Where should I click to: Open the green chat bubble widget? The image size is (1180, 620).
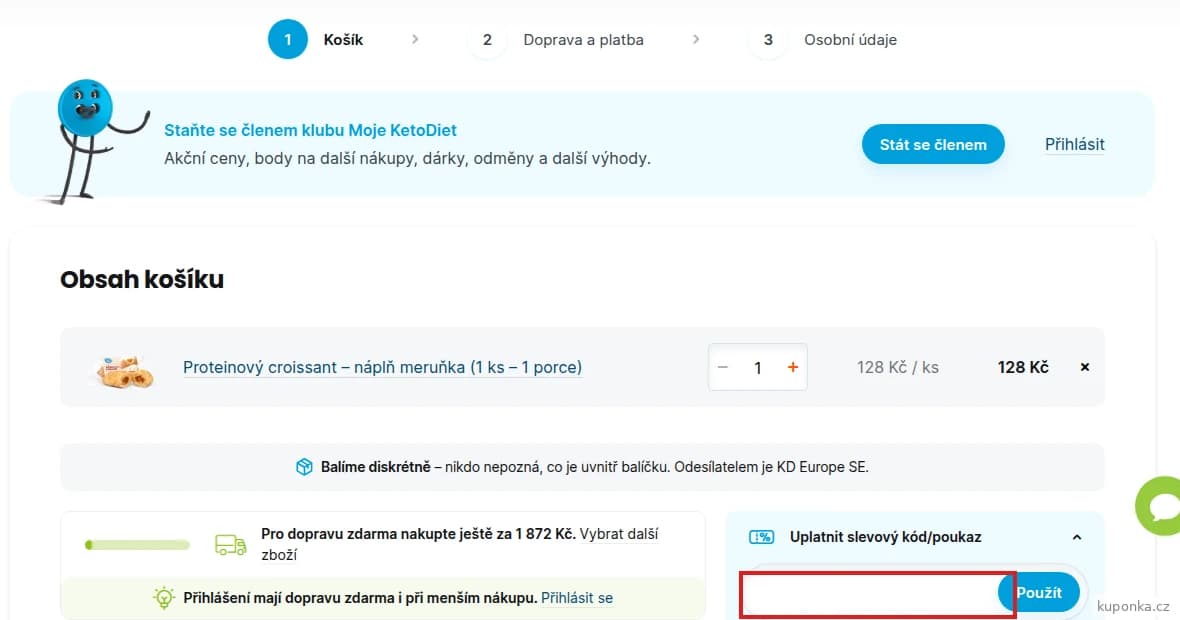click(1160, 506)
